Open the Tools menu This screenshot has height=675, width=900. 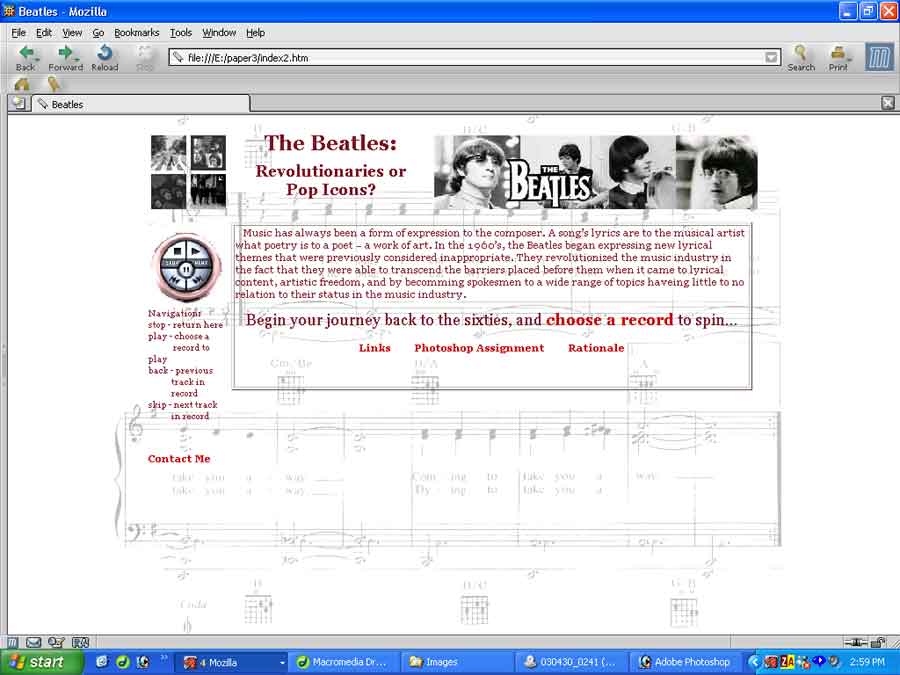click(x=181, y=33)
